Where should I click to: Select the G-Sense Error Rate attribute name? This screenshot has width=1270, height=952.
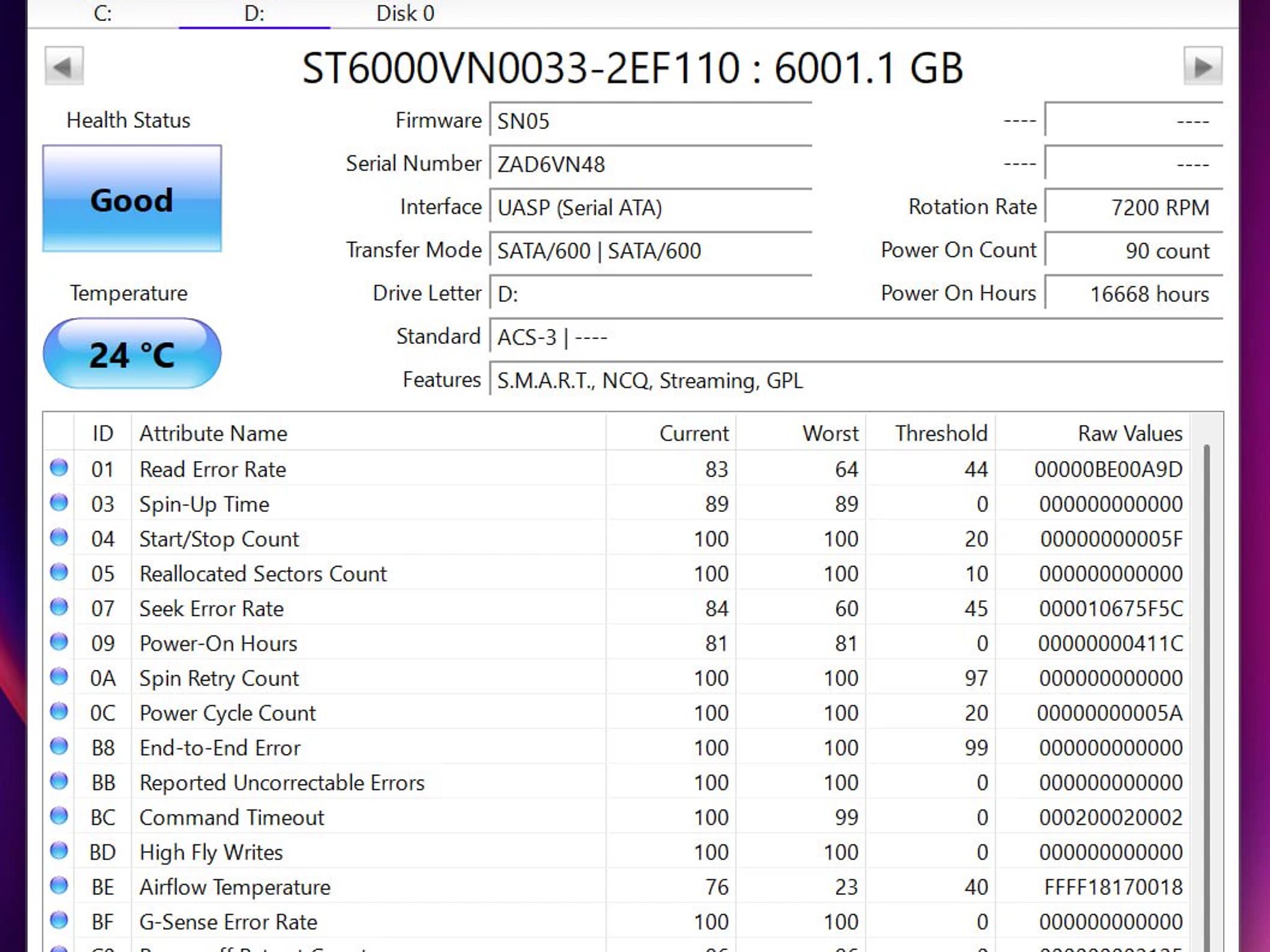228,922
